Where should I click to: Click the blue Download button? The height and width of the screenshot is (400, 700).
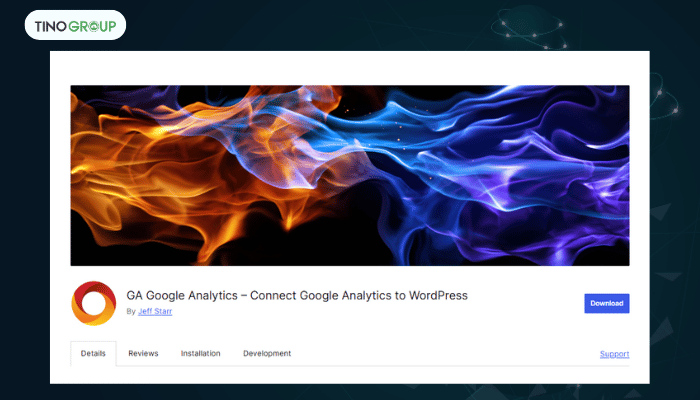(607, 303)
